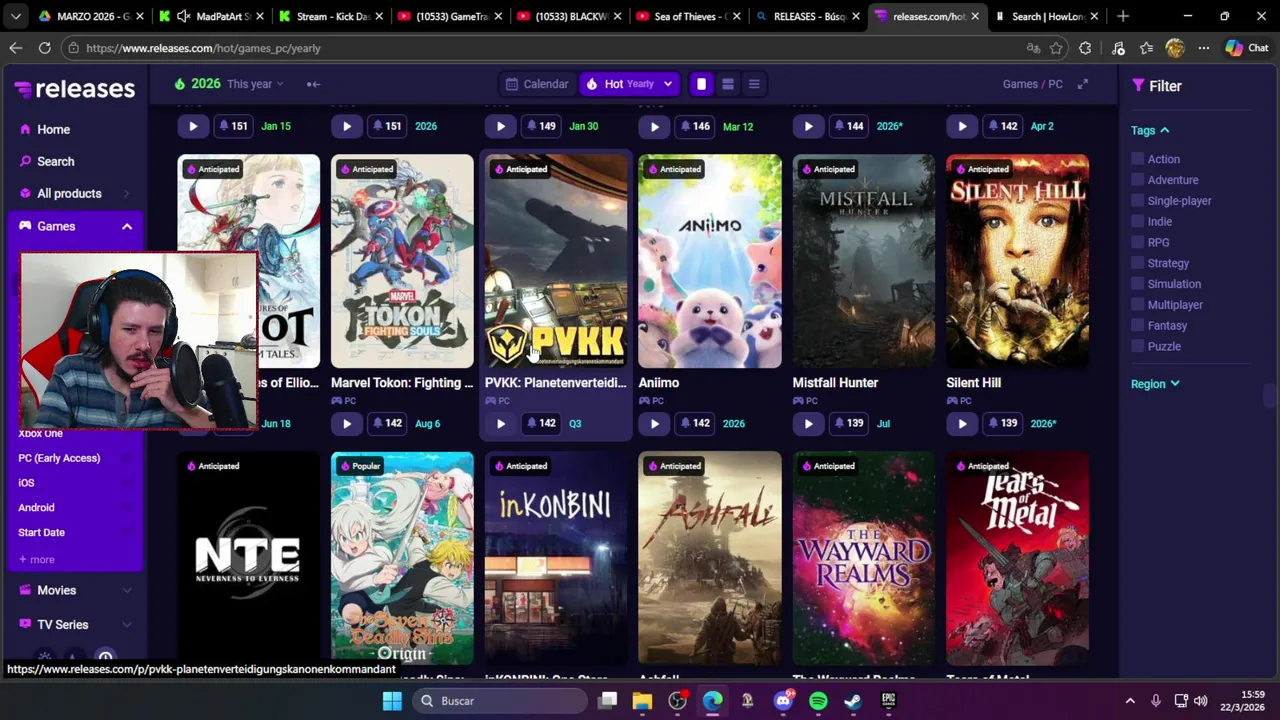Open Search in the sidebar

click(x=56, y=161)
